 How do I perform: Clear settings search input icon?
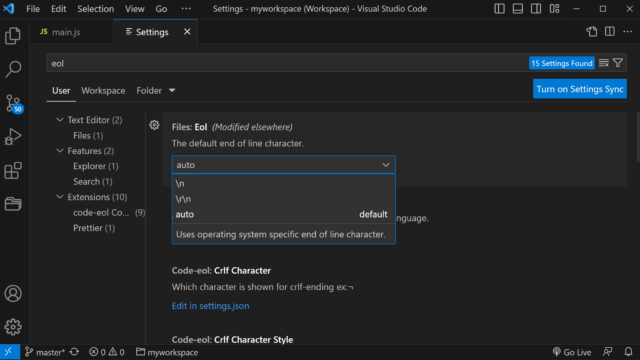[x=604, y=63]
